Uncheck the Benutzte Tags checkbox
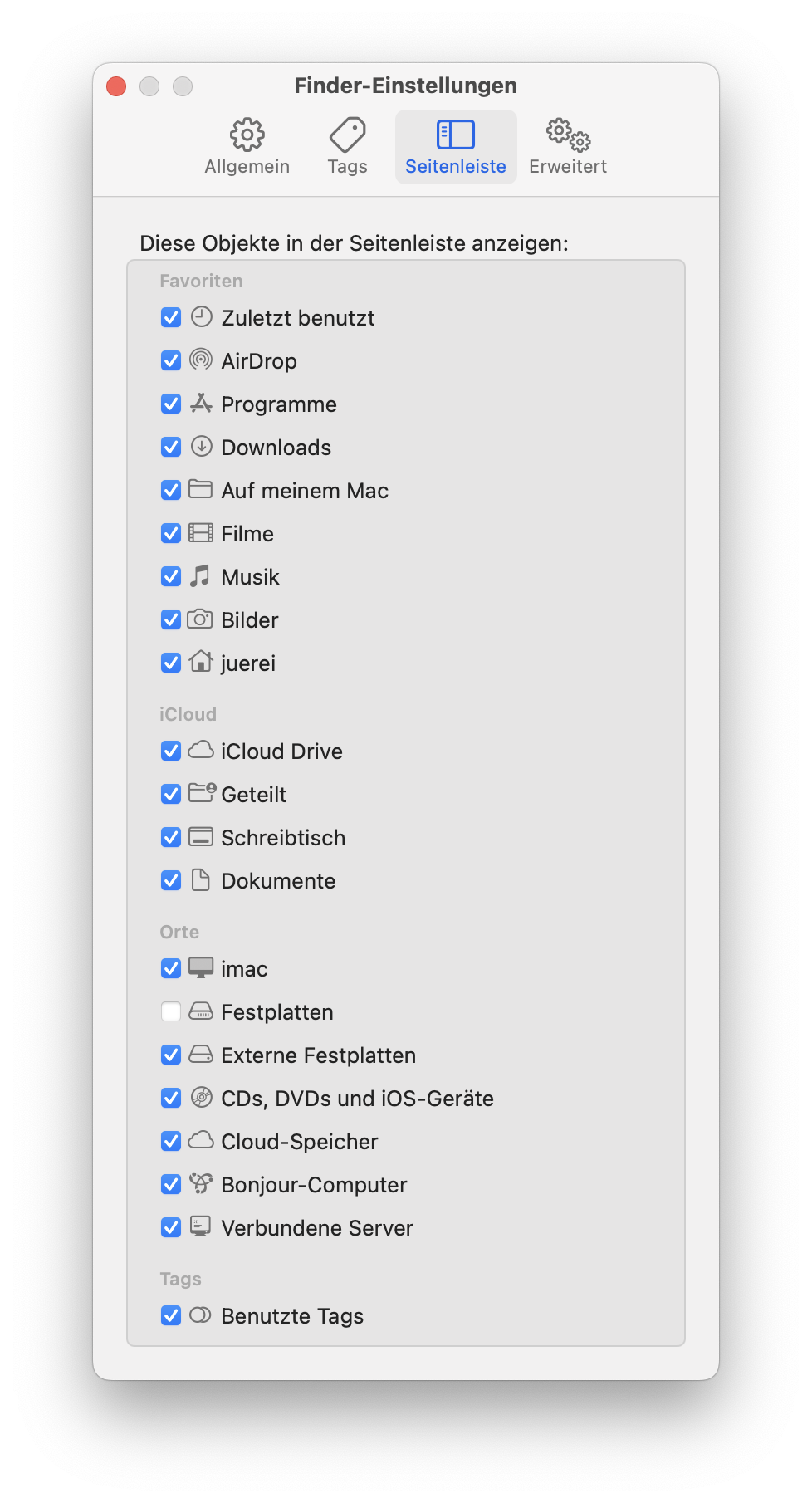The image size is (812, 1503). [x=171, y=1315]
